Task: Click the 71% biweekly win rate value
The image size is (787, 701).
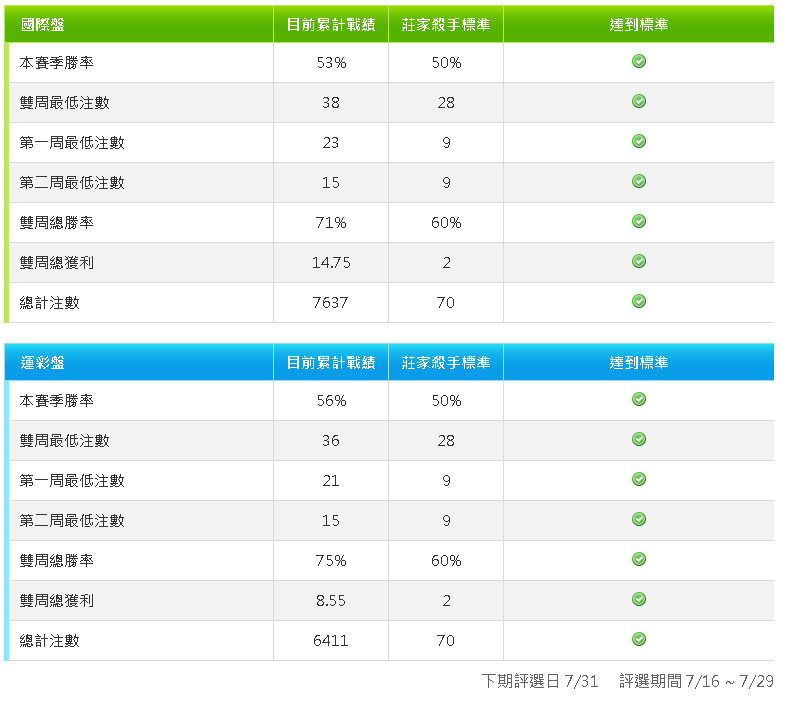Action: tap(331, 223)
